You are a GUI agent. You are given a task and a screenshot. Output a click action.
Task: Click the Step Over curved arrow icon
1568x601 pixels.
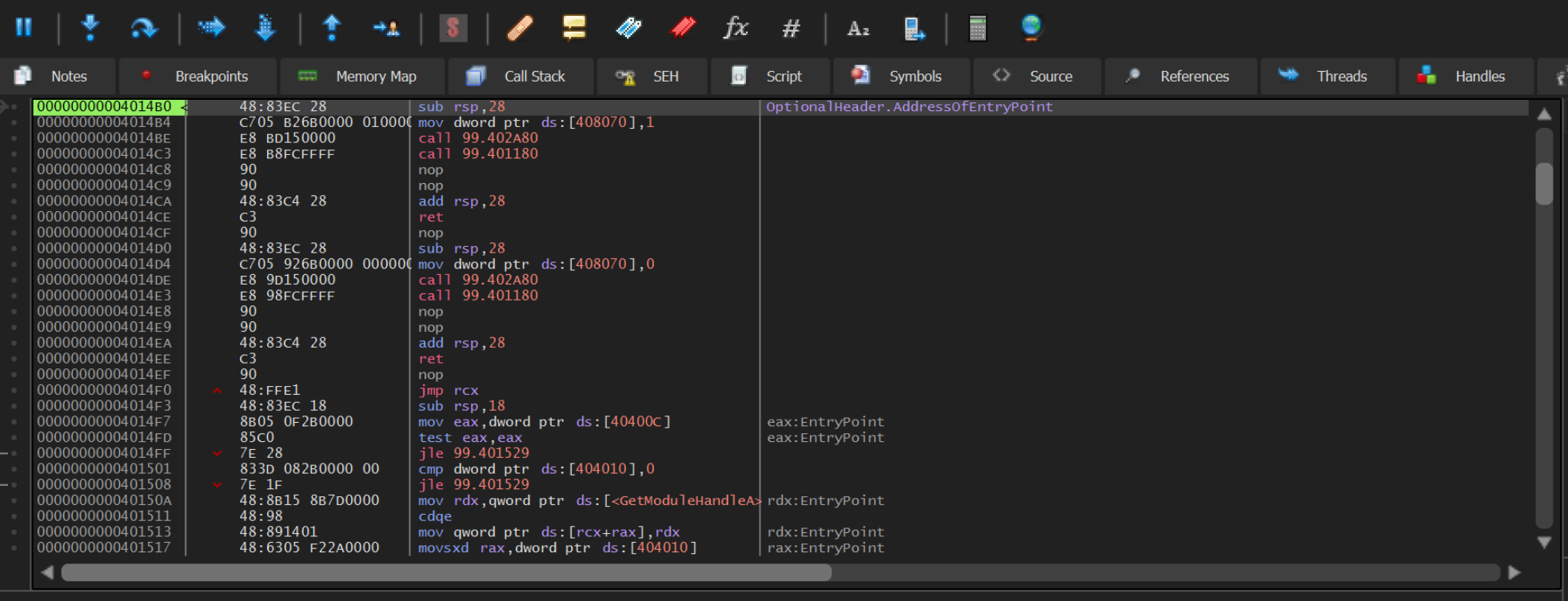(x=144, y=28)
